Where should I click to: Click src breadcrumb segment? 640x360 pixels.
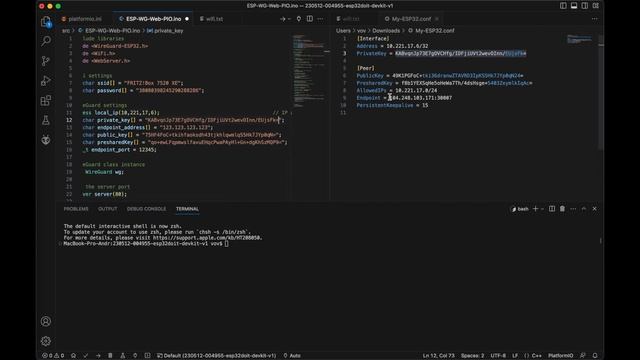click(66, 31)
